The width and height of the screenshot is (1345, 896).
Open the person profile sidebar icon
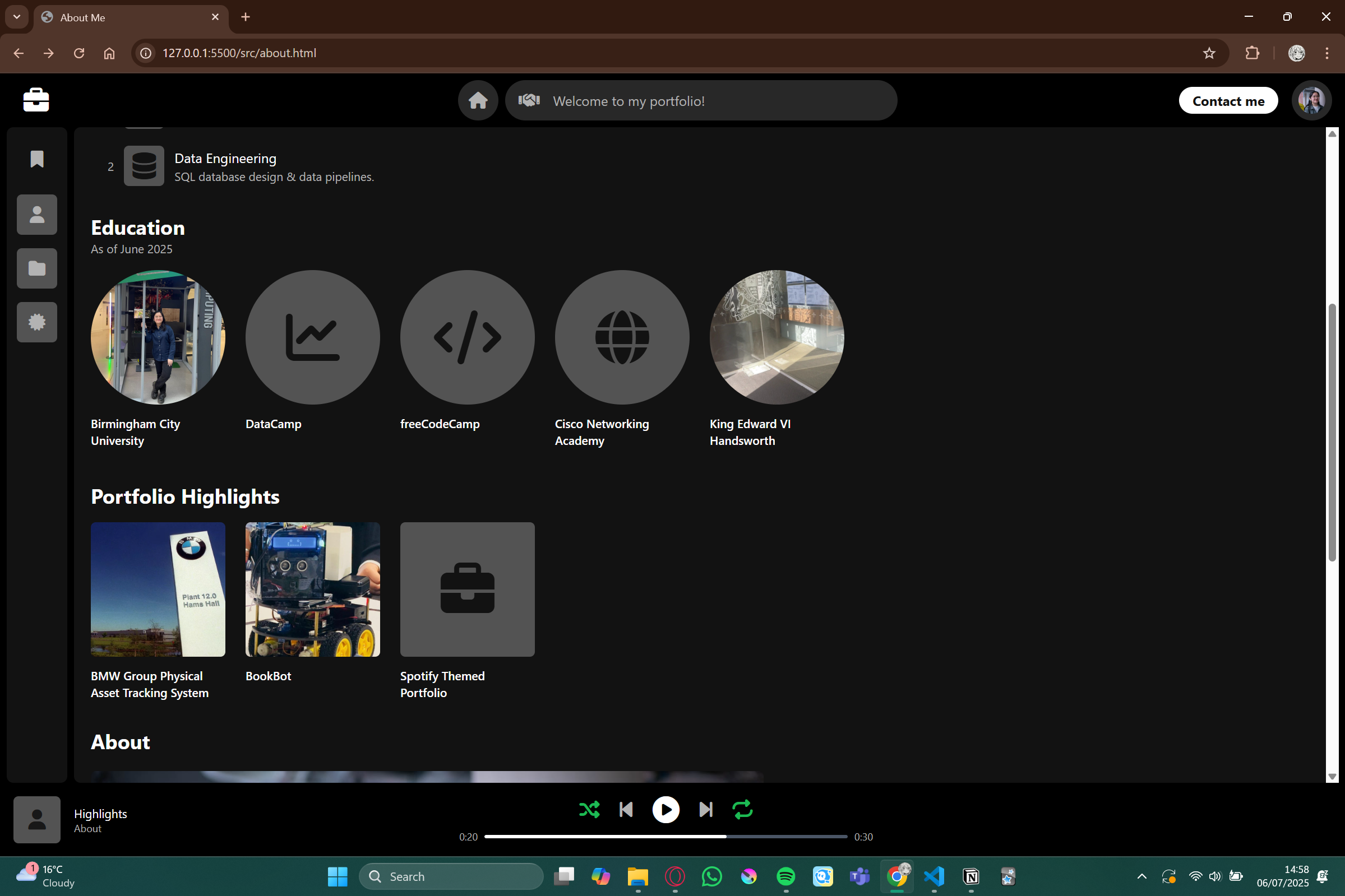pos(37,215)
